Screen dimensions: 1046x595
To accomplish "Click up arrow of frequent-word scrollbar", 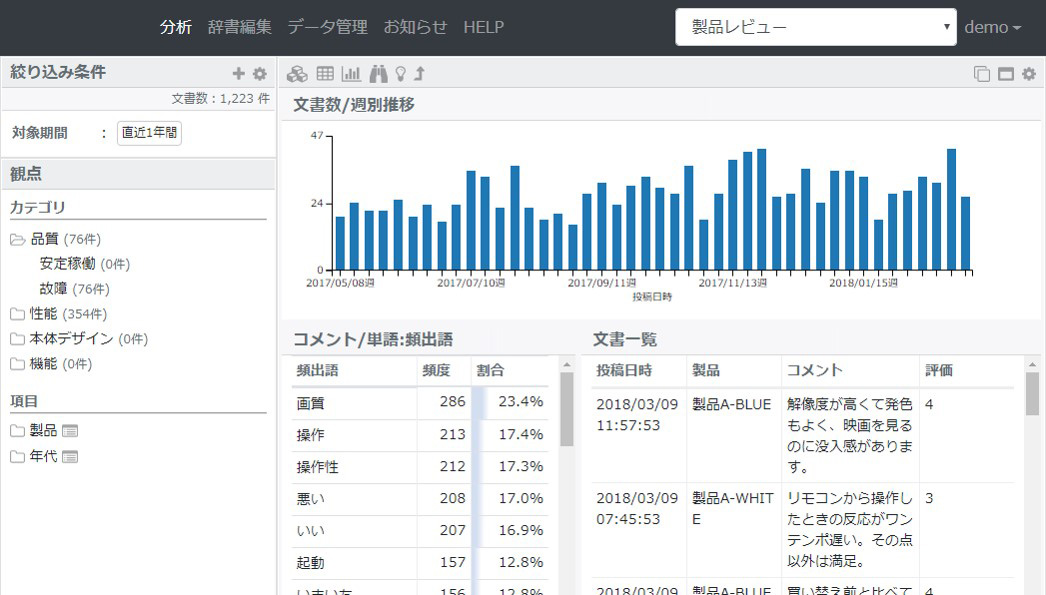I will [567, 364].
